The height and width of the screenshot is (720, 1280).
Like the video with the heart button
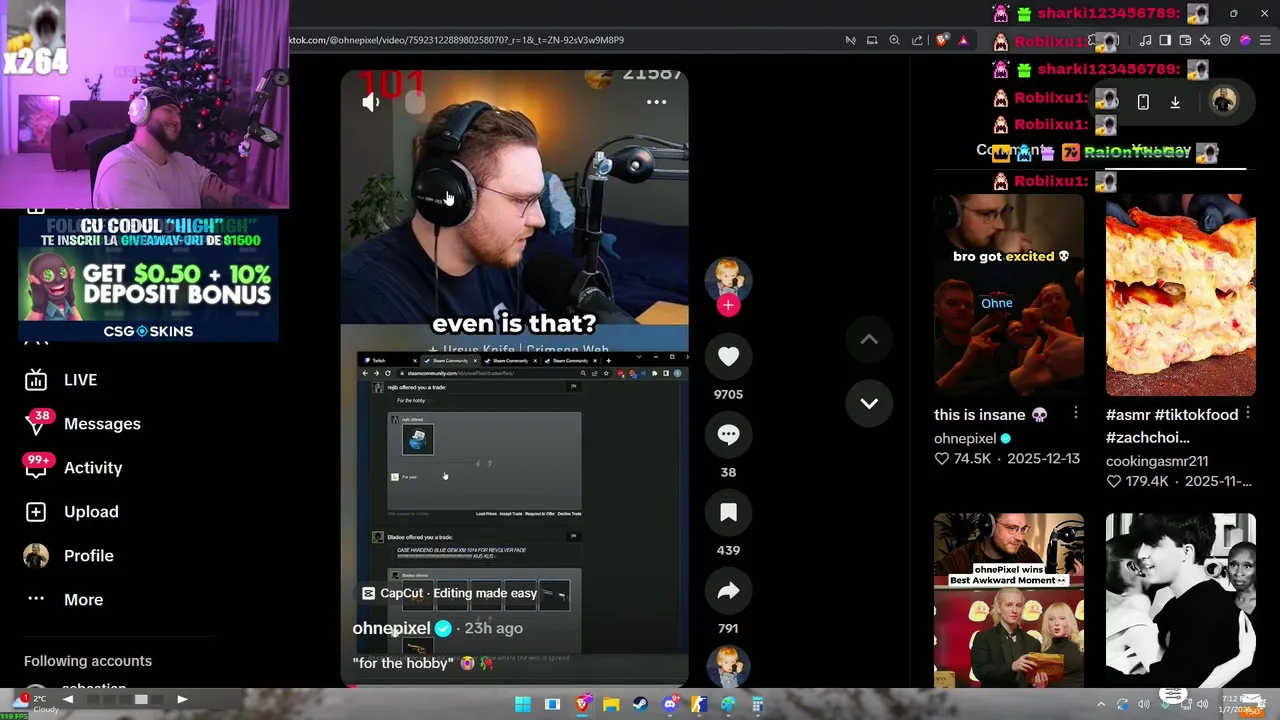[728, 357]
